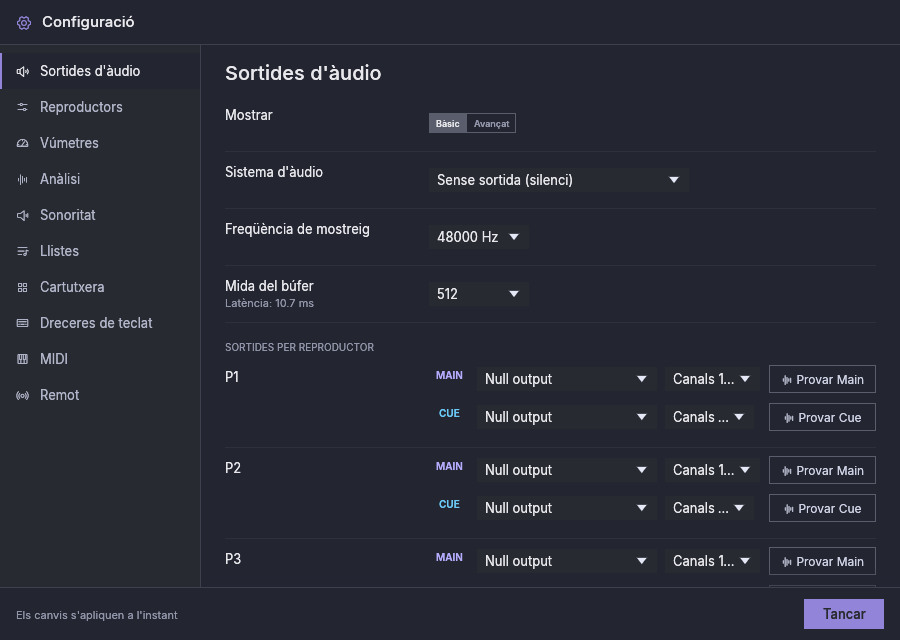
Task: Click the Cartutxera grid icon
Action: coord(22,288)
